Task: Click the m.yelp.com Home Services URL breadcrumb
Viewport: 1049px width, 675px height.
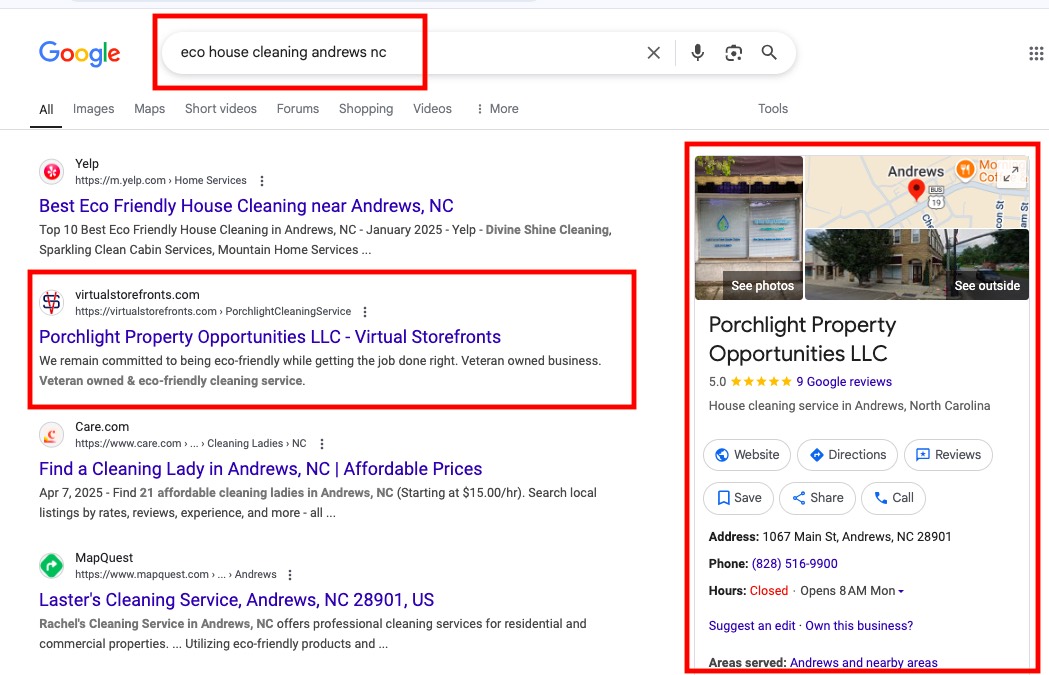Action: pos(161,181)
